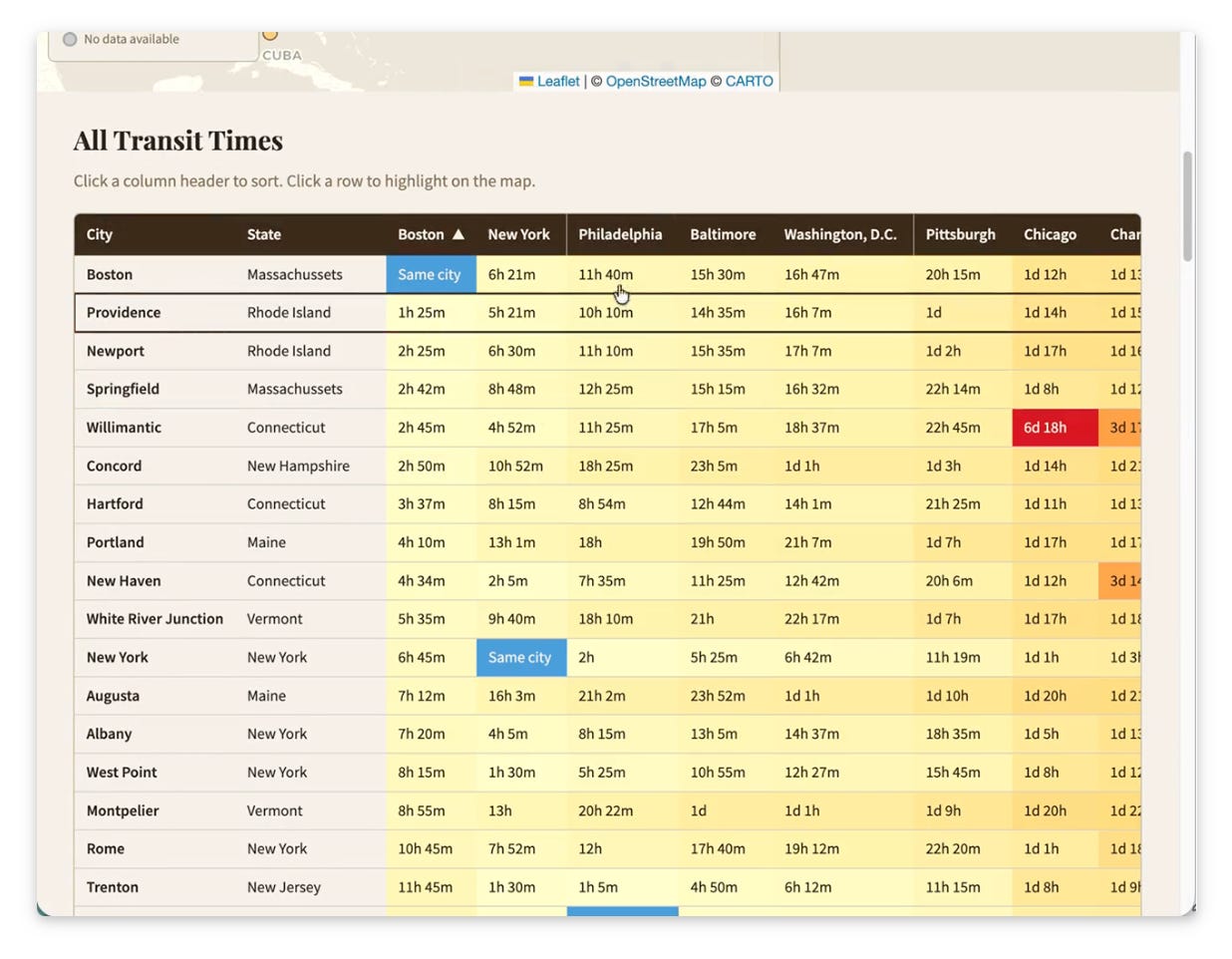Image resolution: width=1232 pixels, height=959 pixels.
Task: Highlight the White River Junction row
Action: [607, 618]
